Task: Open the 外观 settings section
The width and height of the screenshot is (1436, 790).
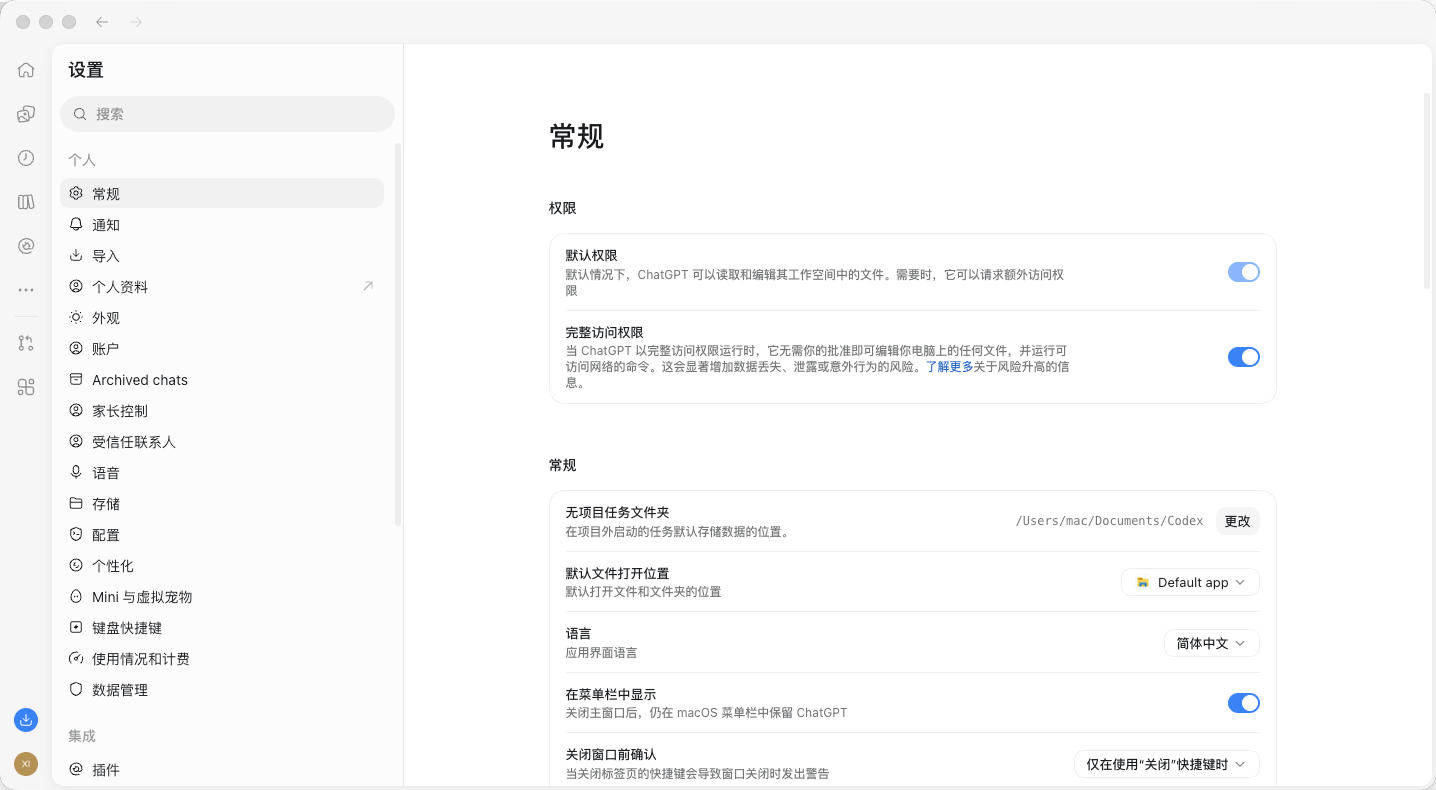Action: point(222,318)
